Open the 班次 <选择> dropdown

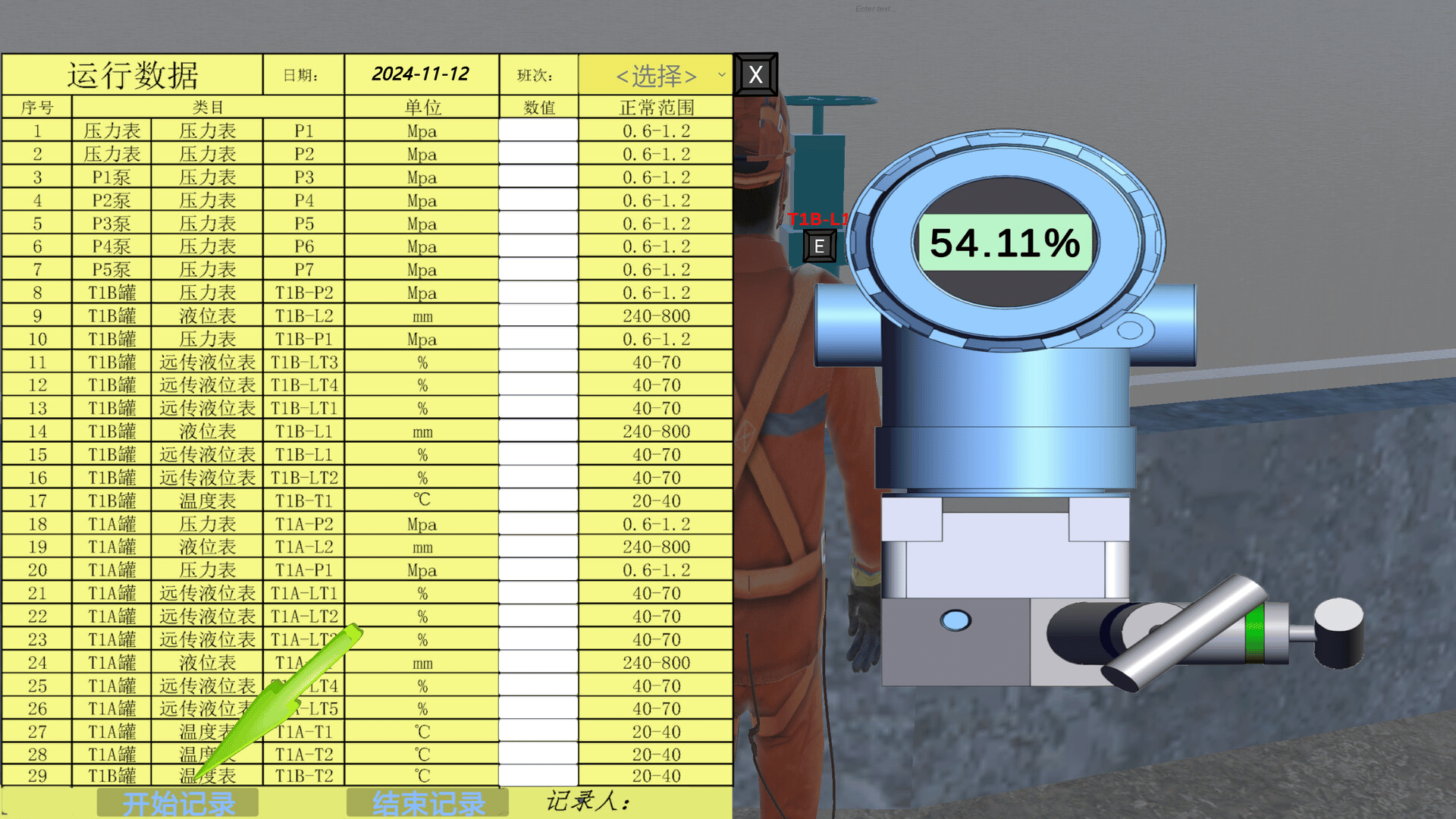(x=655, y=75)
